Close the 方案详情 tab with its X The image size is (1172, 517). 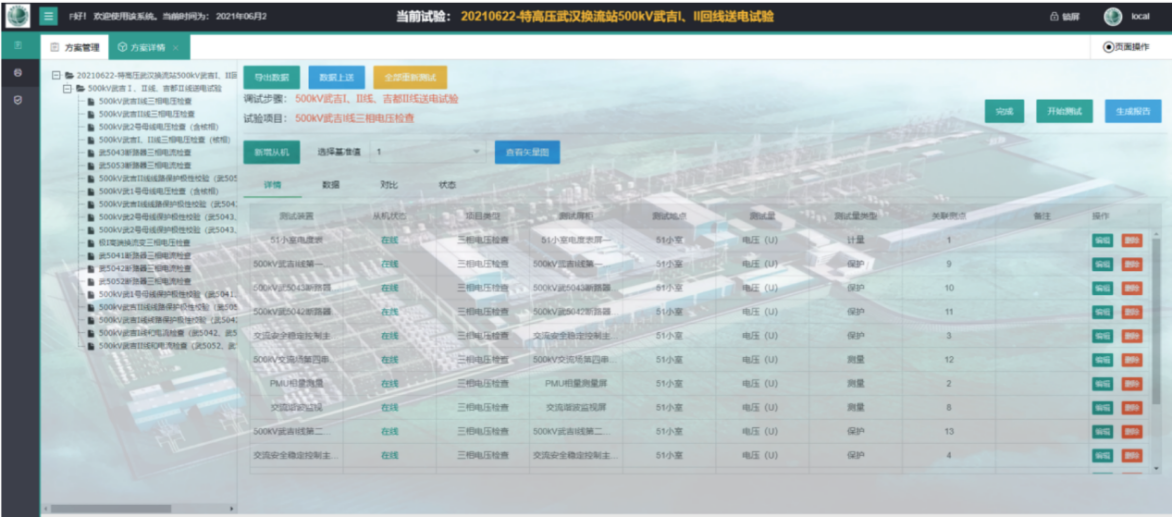click(176, 48)
